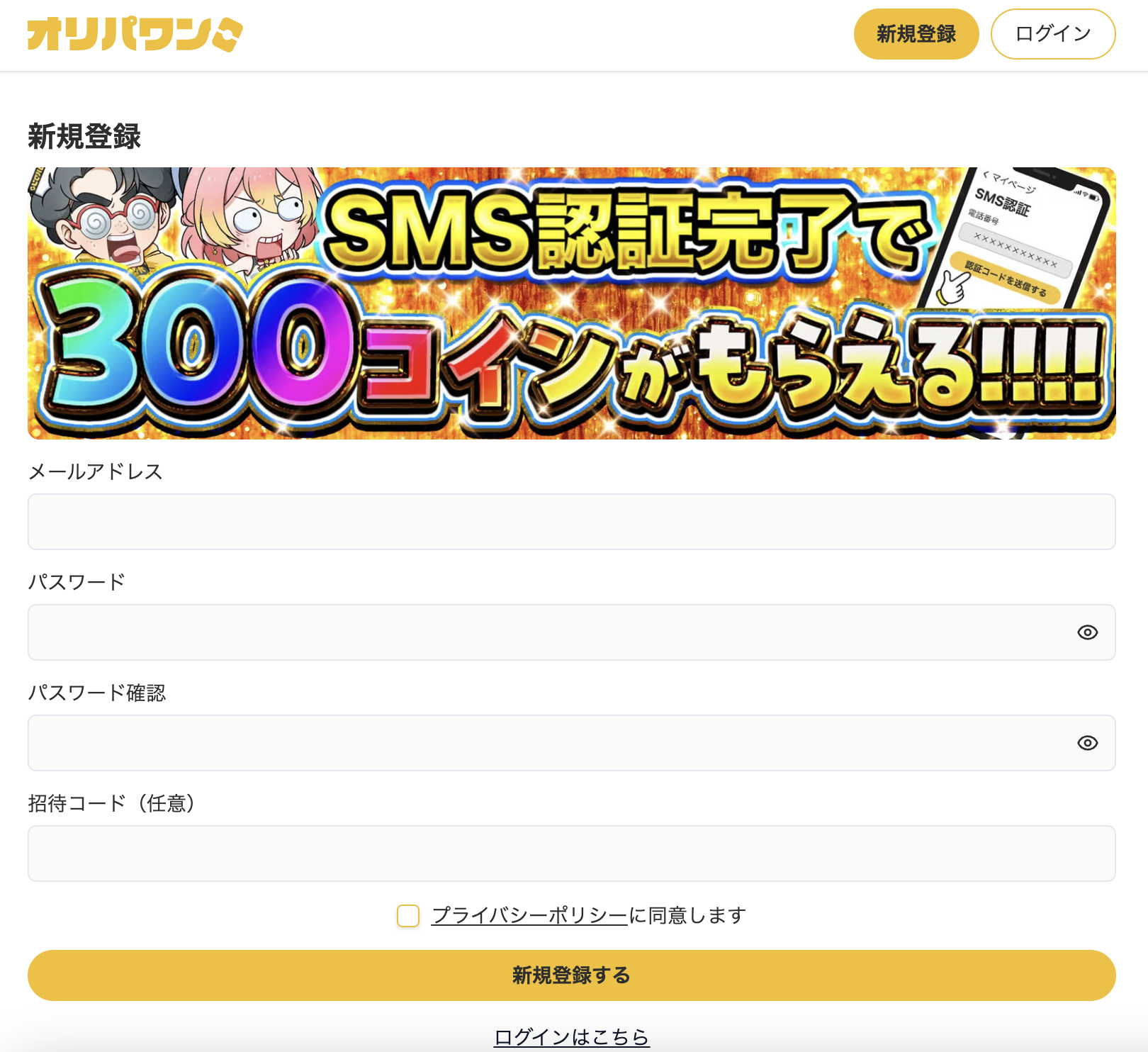The image size is (1148, 1052).
Task: Focus the 招待コード（任意） input field
Action: [572, 854]
